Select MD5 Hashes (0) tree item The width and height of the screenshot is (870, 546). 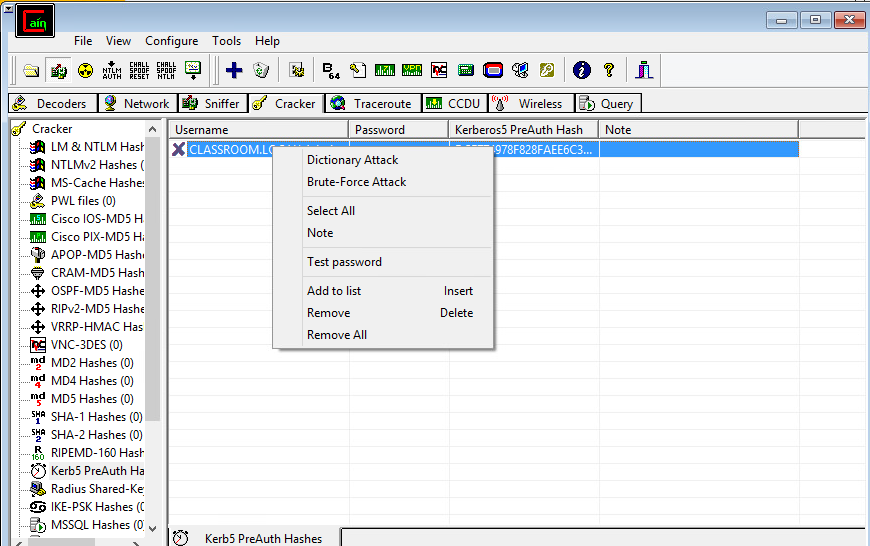[x=92, y=399]
